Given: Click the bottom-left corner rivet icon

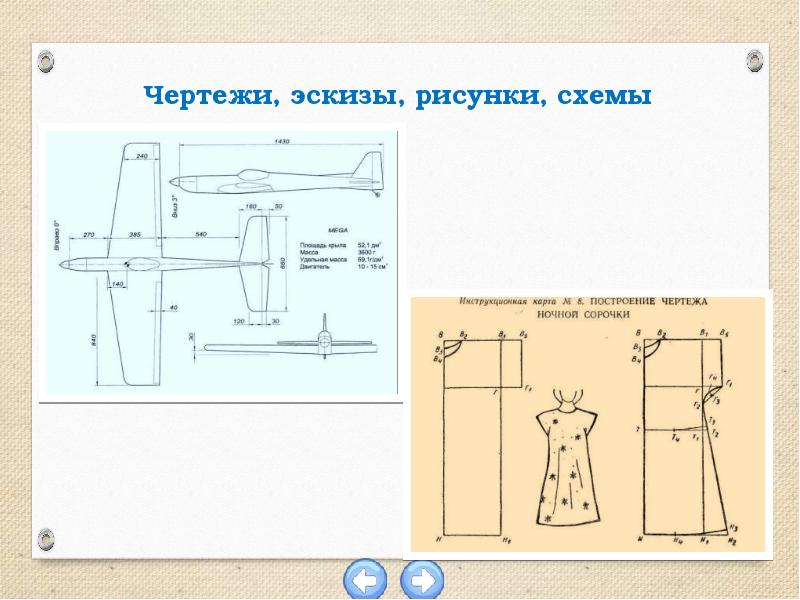Looking at the screenshot, I should tap(46, 541).
